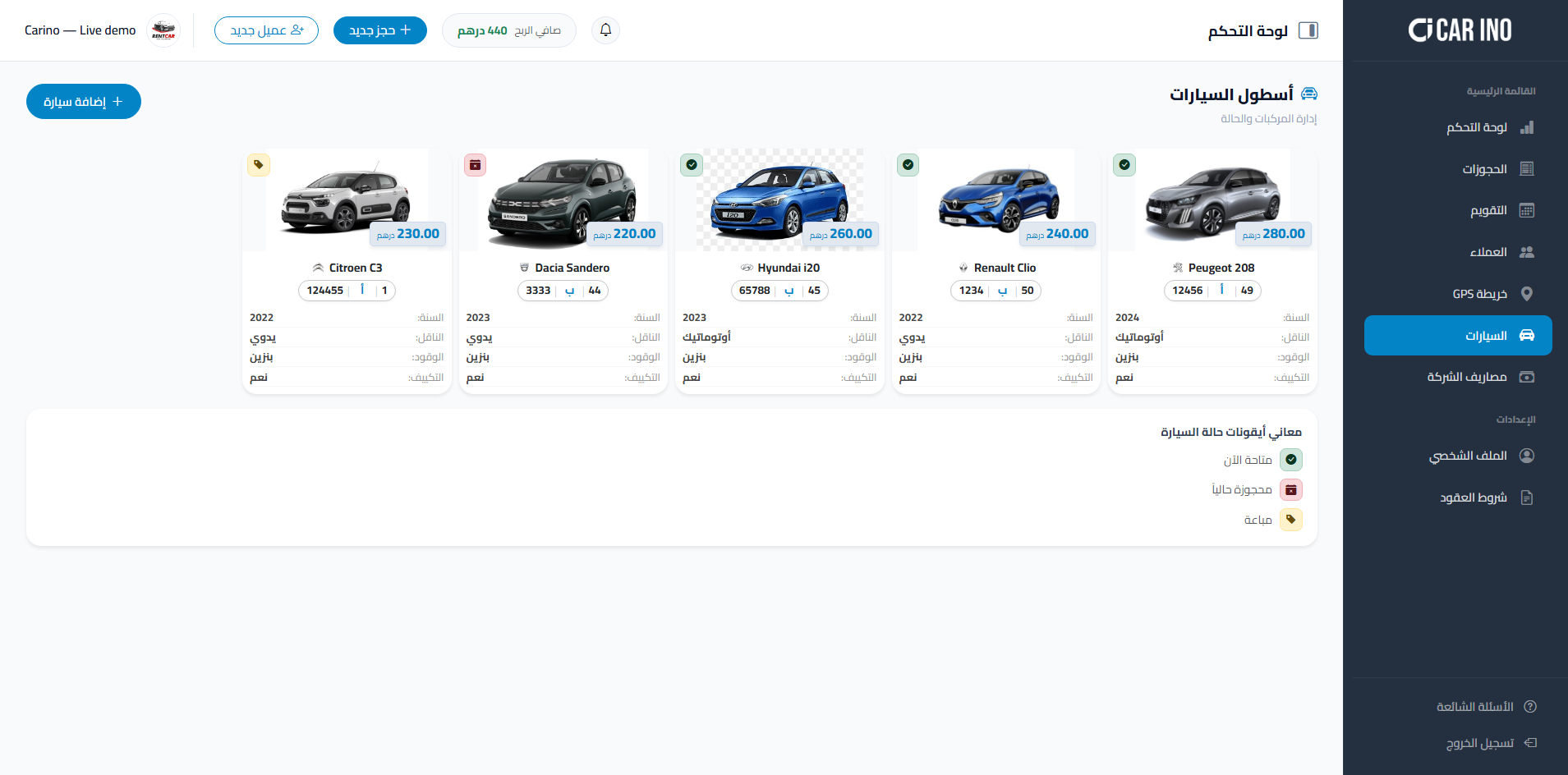Open التقويم calendar menu item
This screenshot has width=1568, height=775.
[1458, 211]
